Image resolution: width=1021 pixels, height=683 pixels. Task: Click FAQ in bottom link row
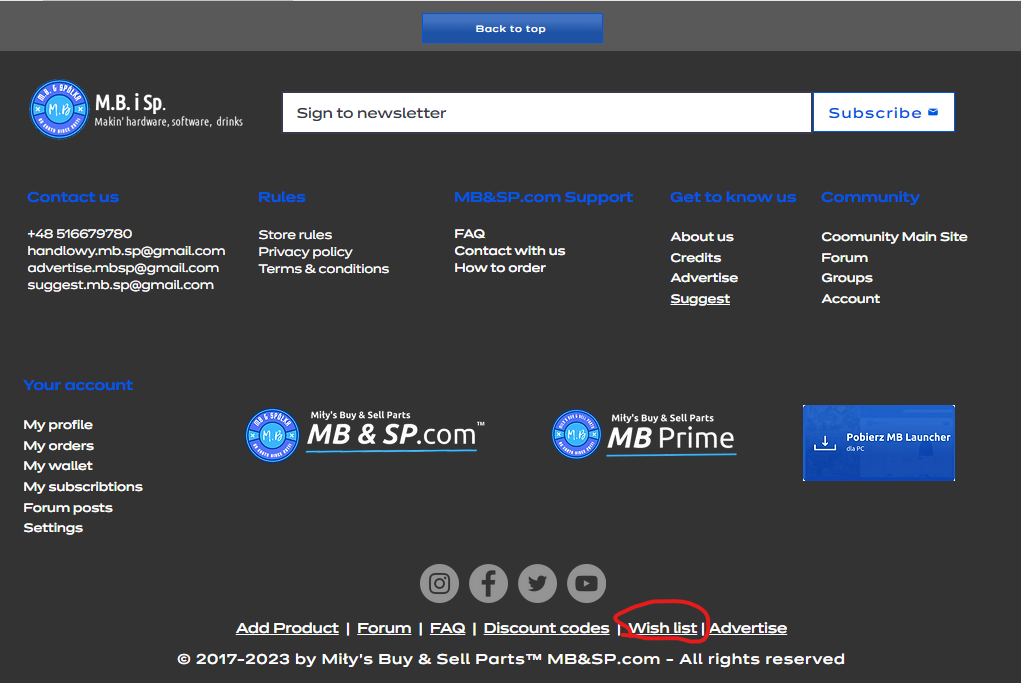click(x=447, y=628)
